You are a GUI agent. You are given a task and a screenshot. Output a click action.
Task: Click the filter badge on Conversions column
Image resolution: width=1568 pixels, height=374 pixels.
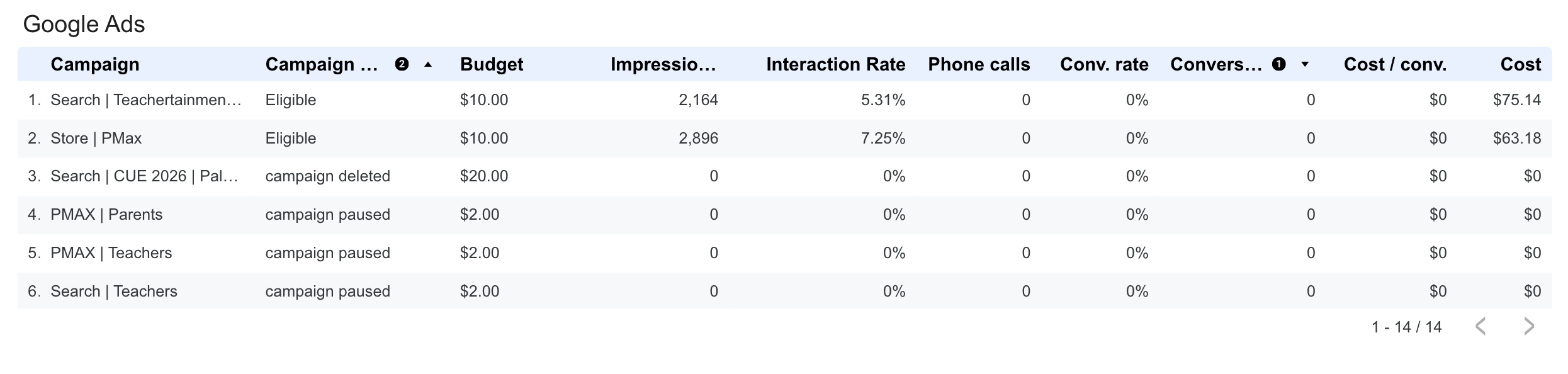pyautogui.click(x=1280, y=64)
